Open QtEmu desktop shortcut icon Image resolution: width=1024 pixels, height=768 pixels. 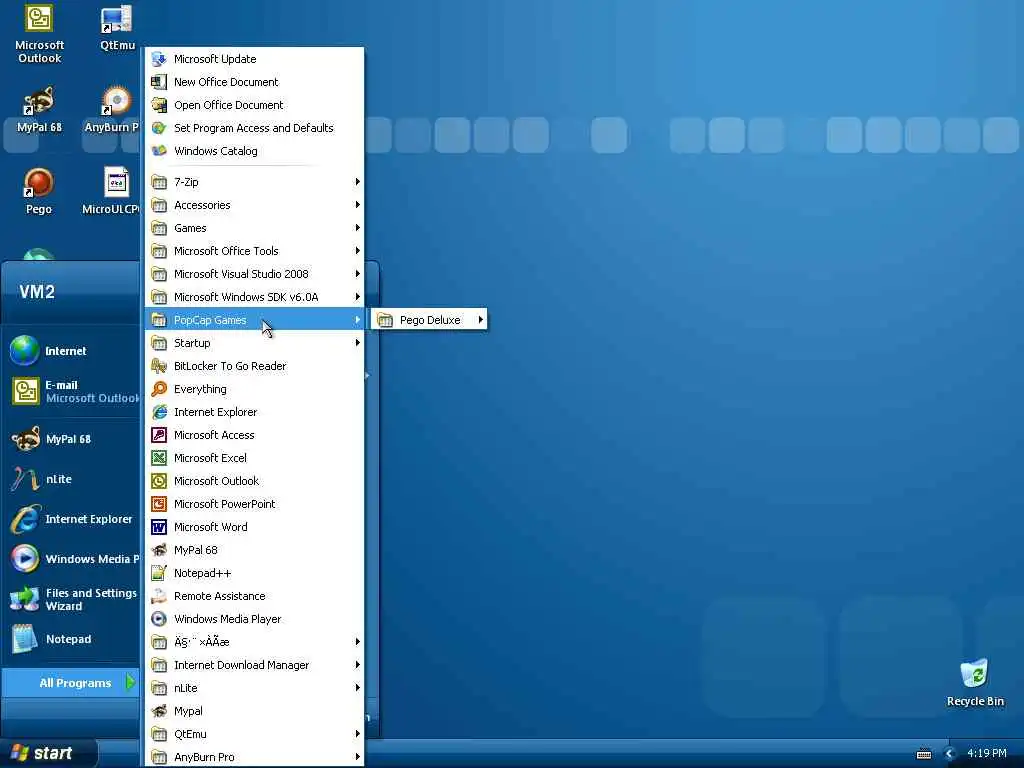click(116, 20)
